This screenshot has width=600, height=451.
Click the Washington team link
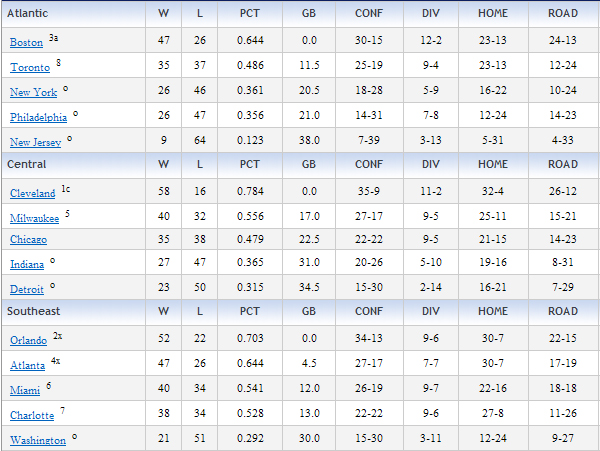(37, 441)
